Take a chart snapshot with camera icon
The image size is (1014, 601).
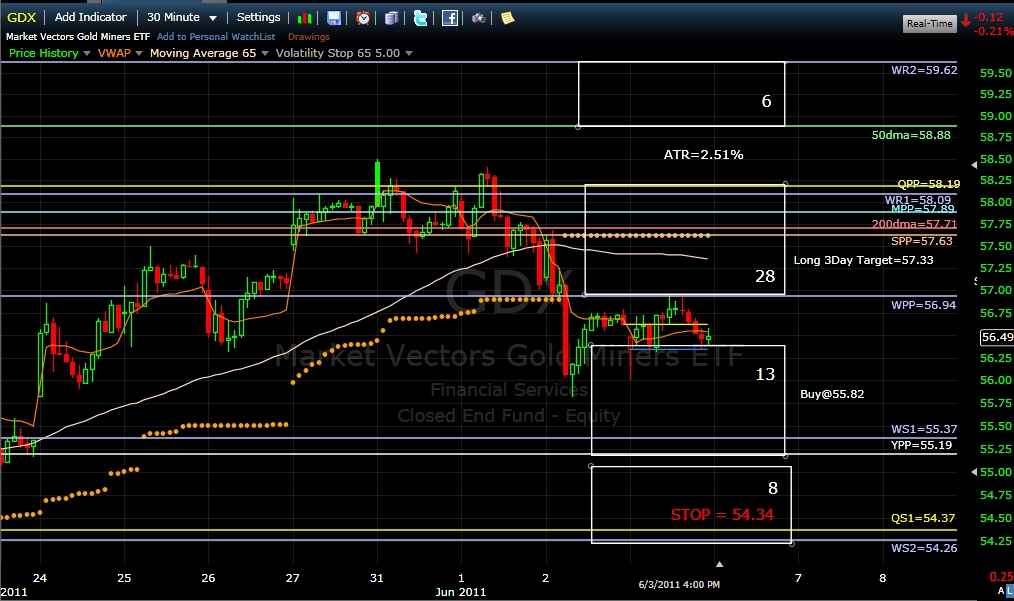[x=479, y=18]
